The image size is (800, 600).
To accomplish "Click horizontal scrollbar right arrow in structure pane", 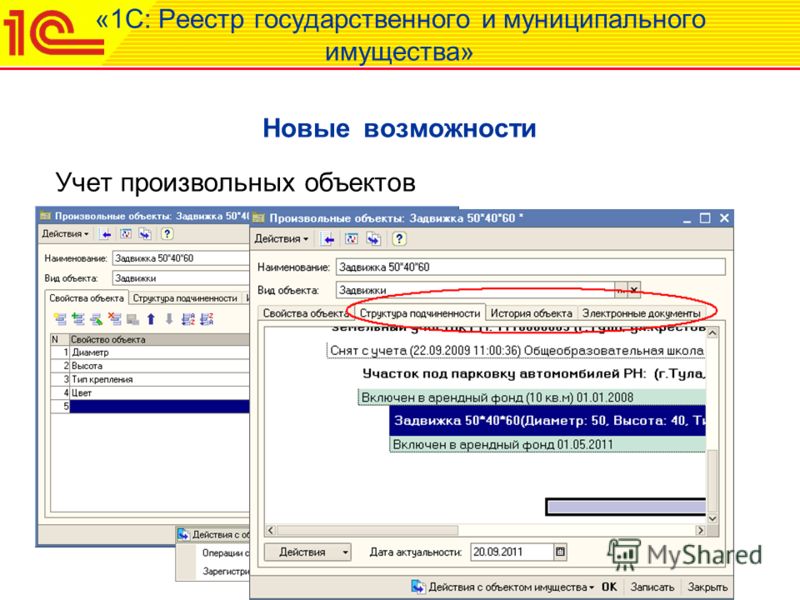I will point(701,531).
